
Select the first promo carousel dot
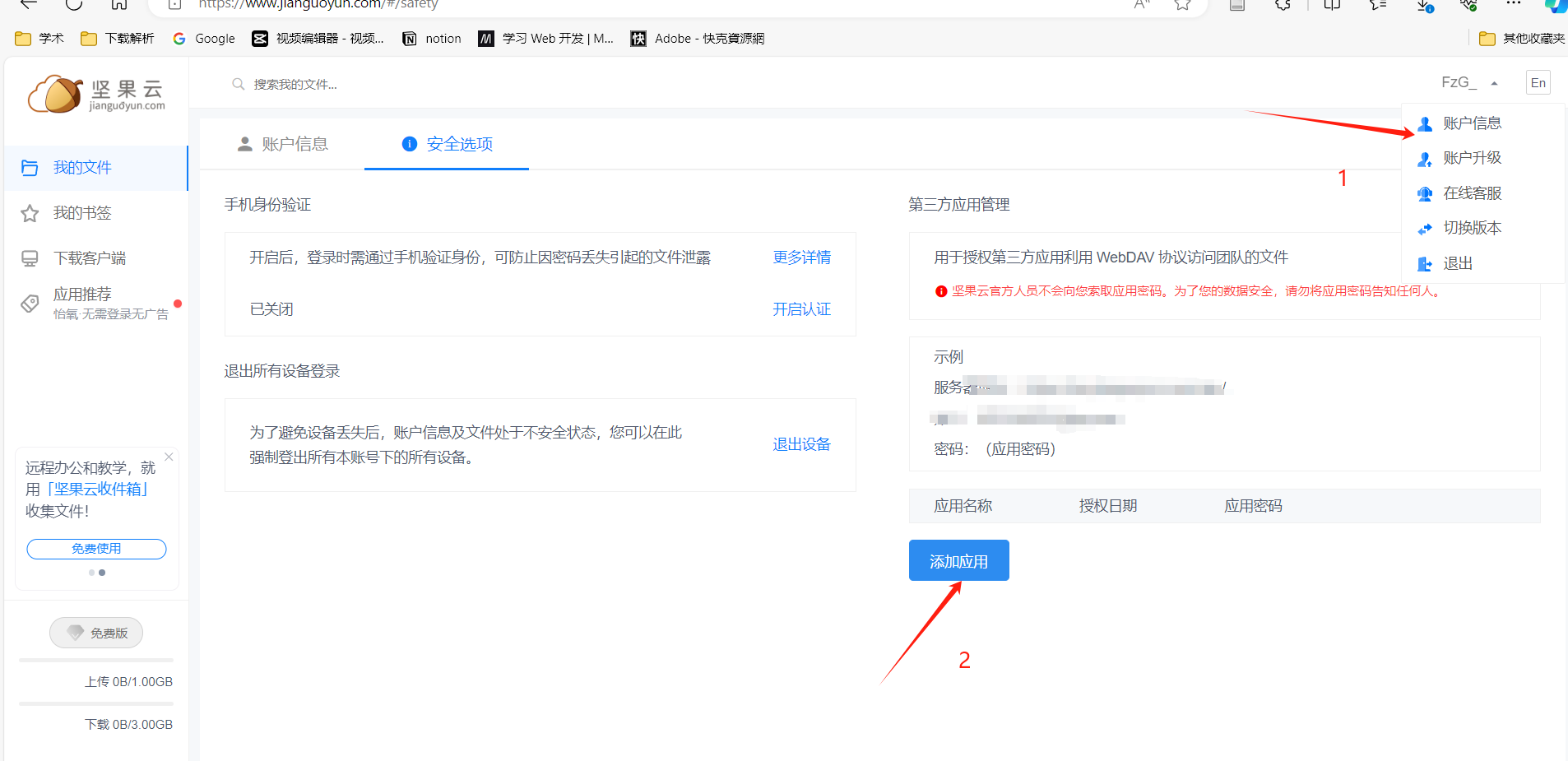point(91,573)
